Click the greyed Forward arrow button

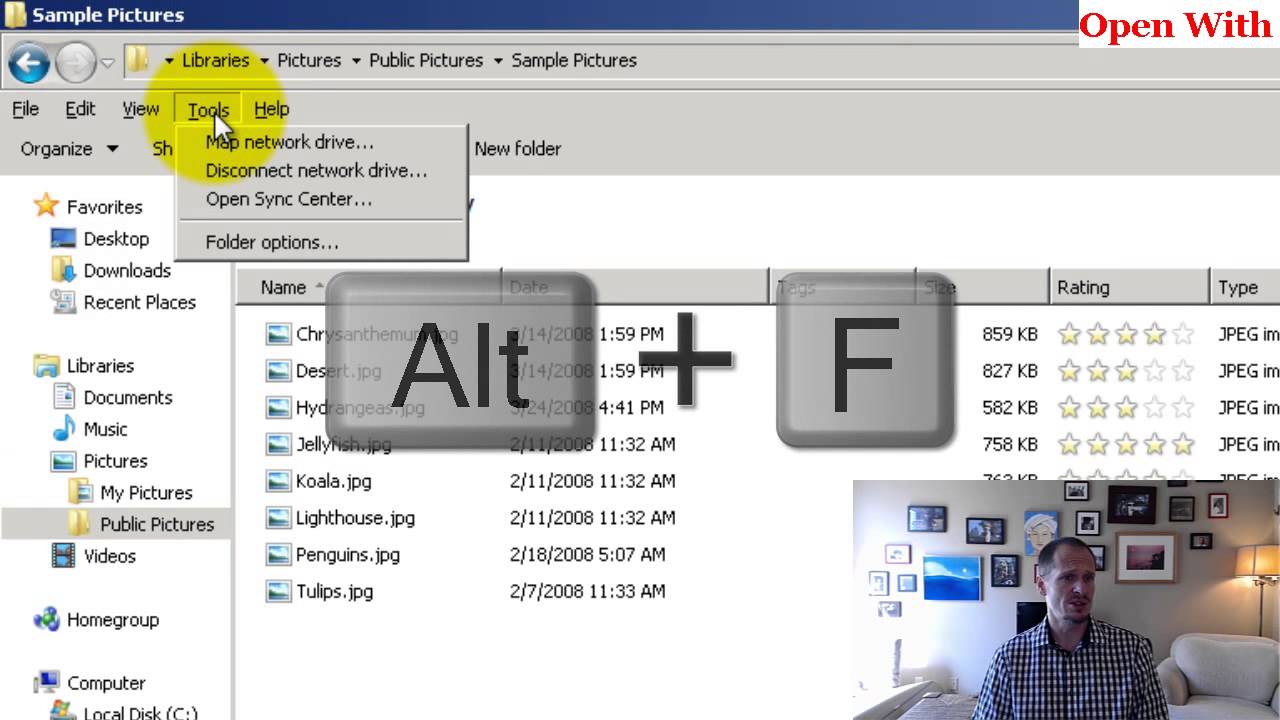pyautogui.click(x=75, y=63)
